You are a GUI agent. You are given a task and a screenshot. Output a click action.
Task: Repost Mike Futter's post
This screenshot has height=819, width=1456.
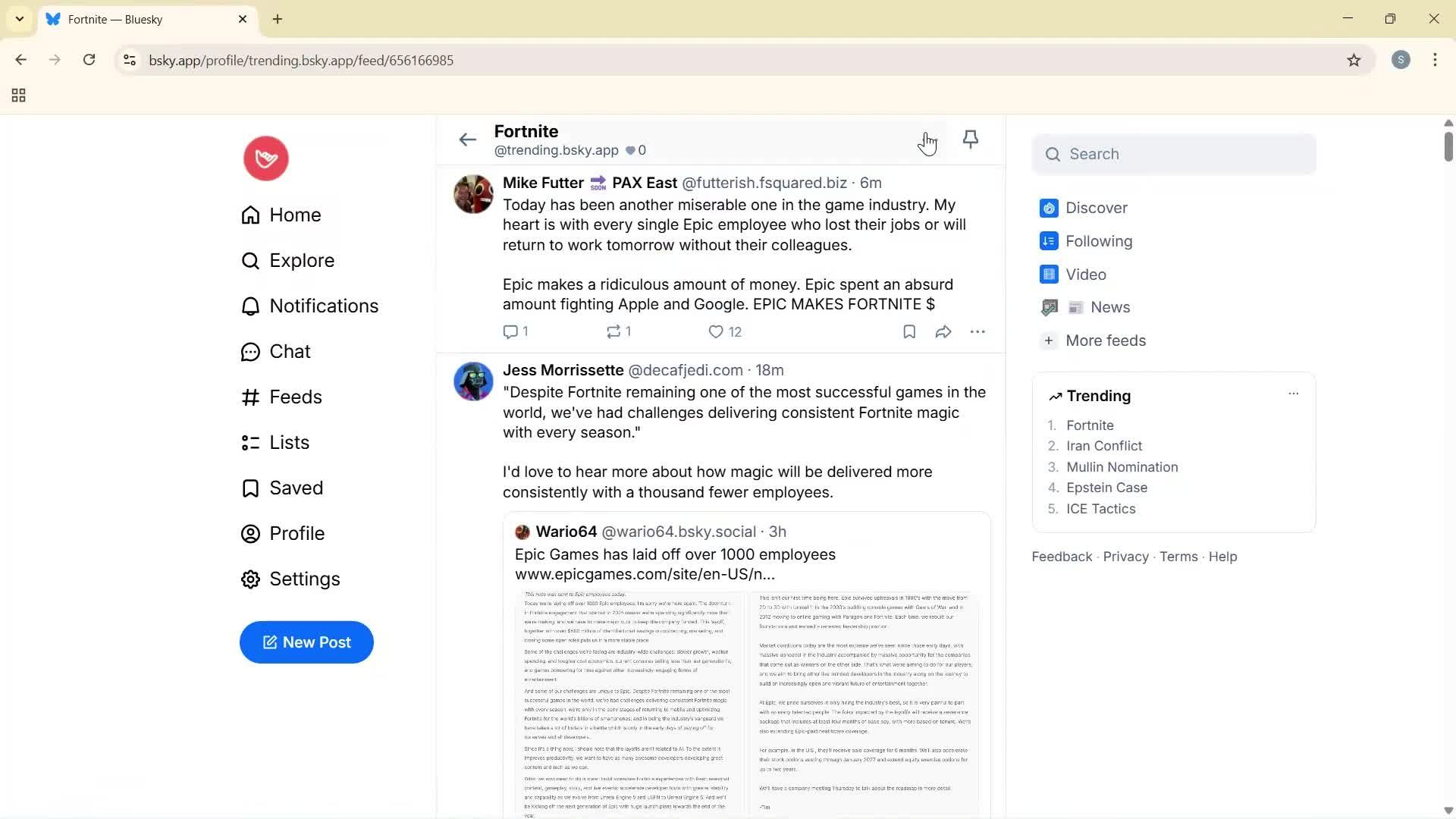pos(613,331)
